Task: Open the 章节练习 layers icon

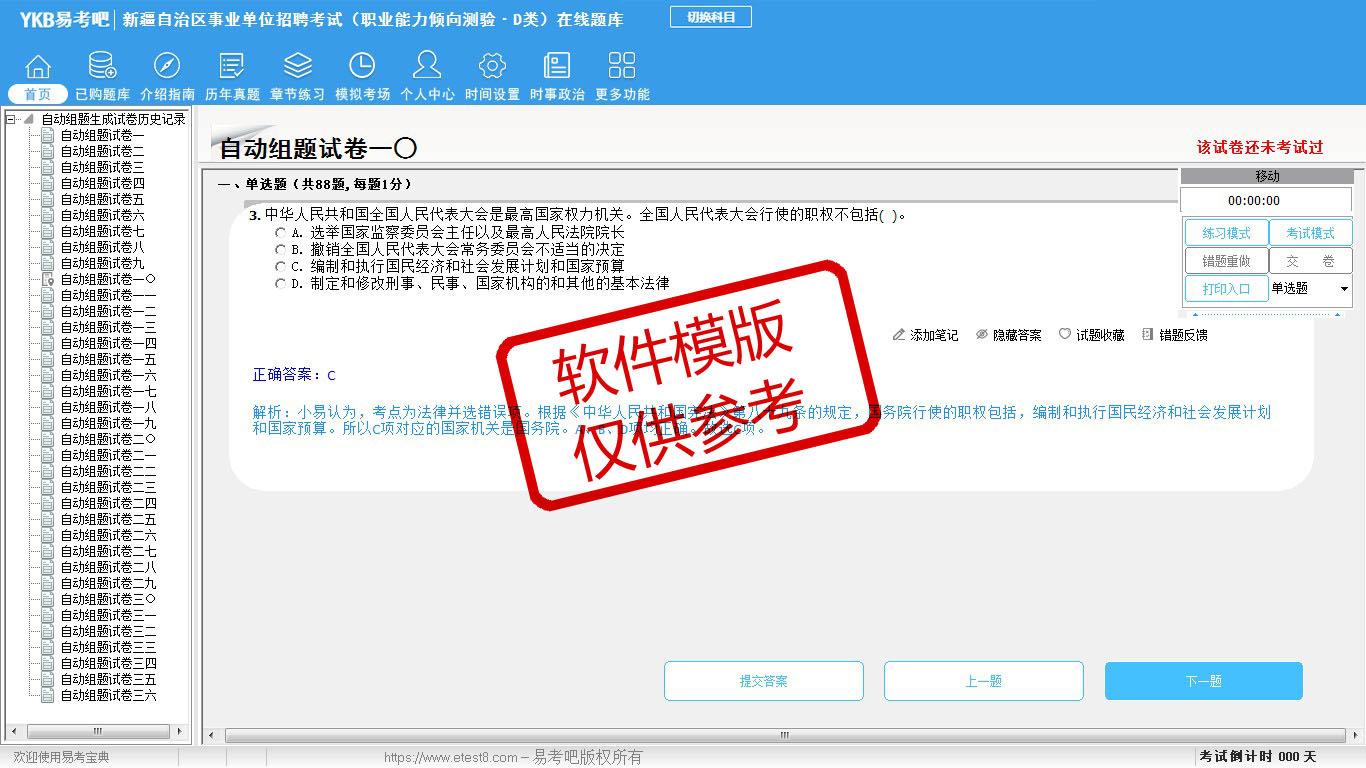Action: (297, 67)
